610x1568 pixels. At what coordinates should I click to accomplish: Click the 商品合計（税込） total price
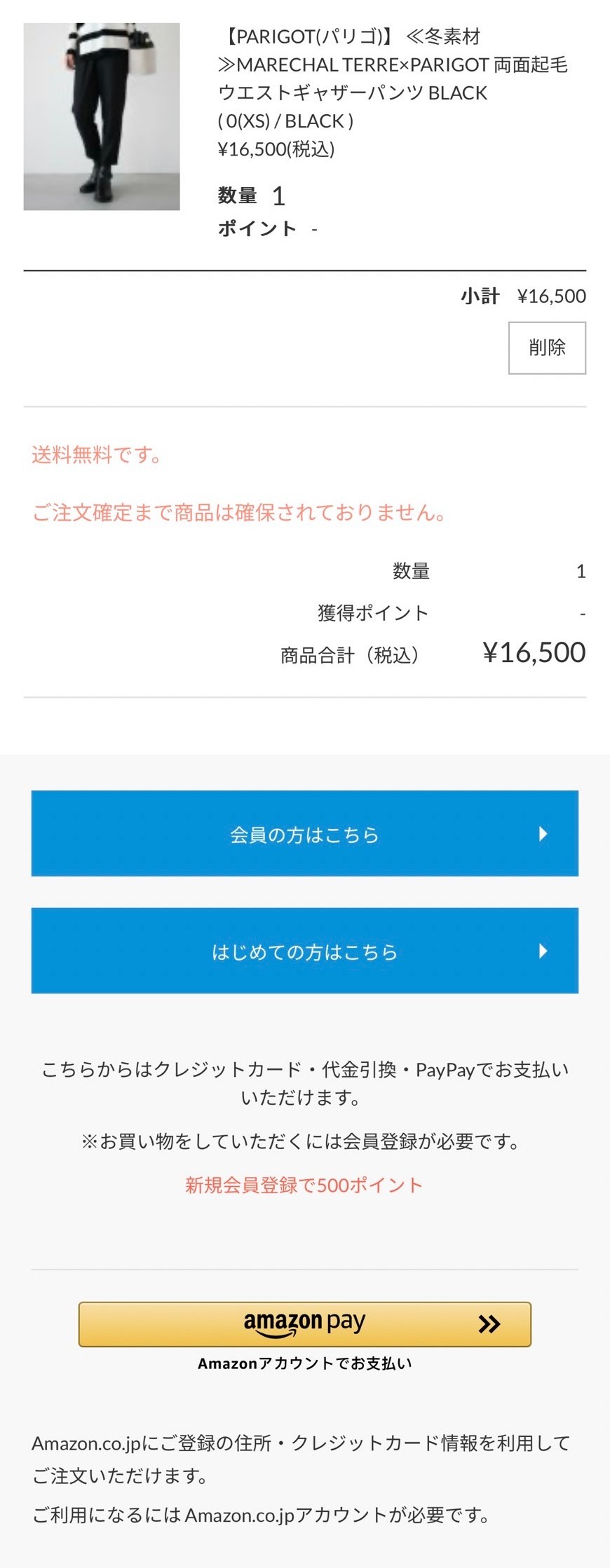point(534,653)
